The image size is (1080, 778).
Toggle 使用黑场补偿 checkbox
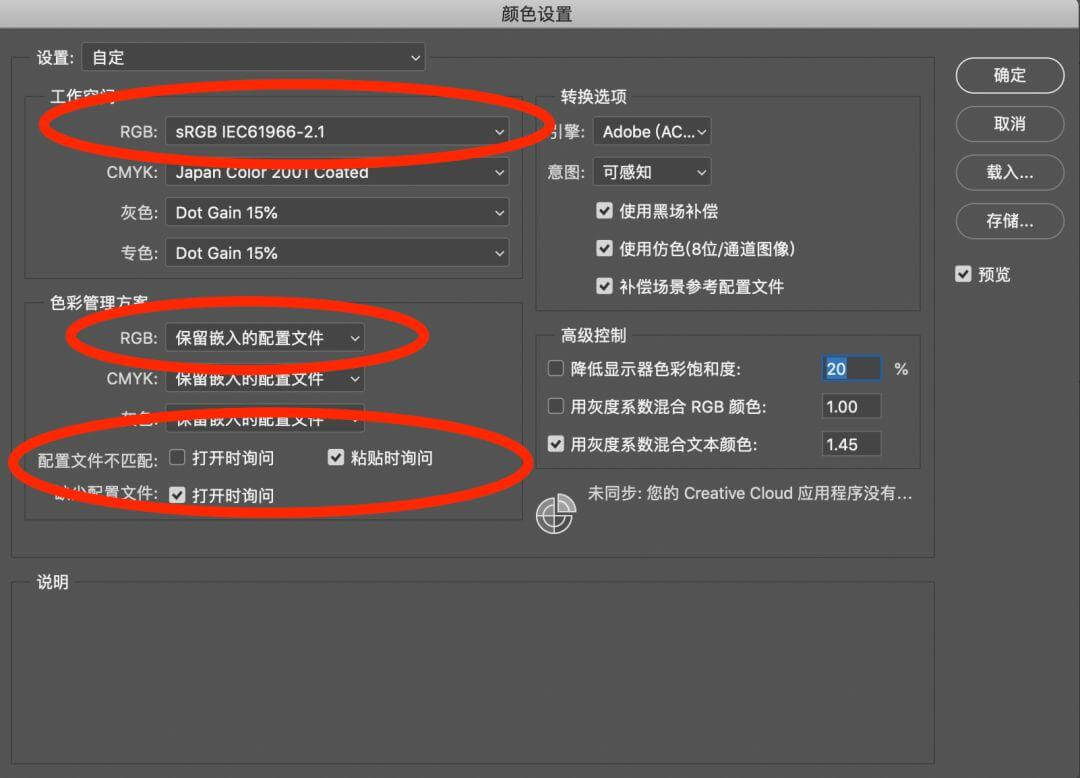coord(604,211)
